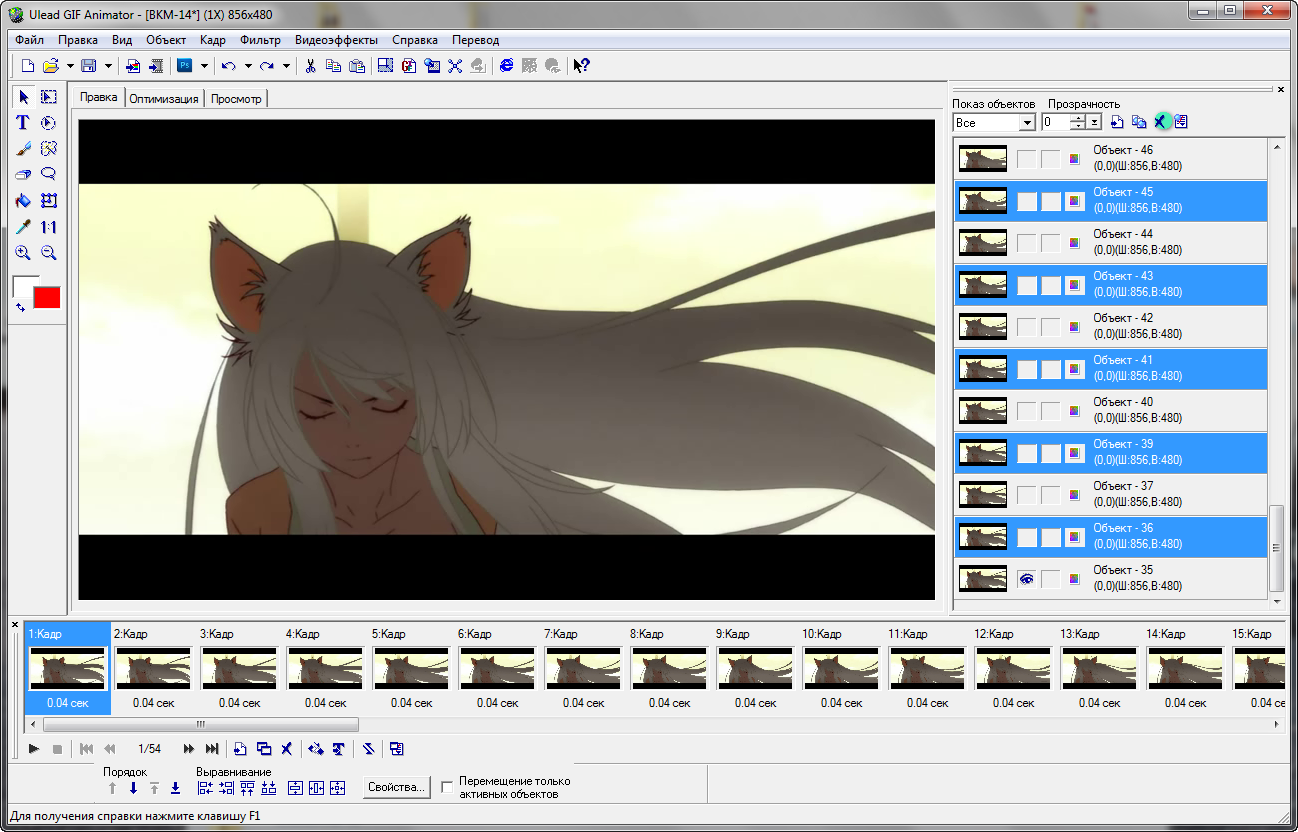
Task: Switch to the Просмотр tab
Action: pos(236,99)
